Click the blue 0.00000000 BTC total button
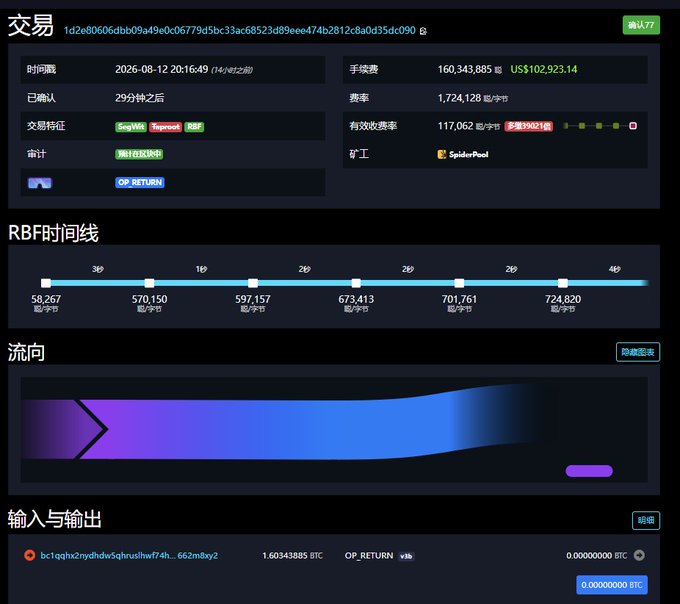Viewport: 680px width, 604px height. [x=612, y=584]
